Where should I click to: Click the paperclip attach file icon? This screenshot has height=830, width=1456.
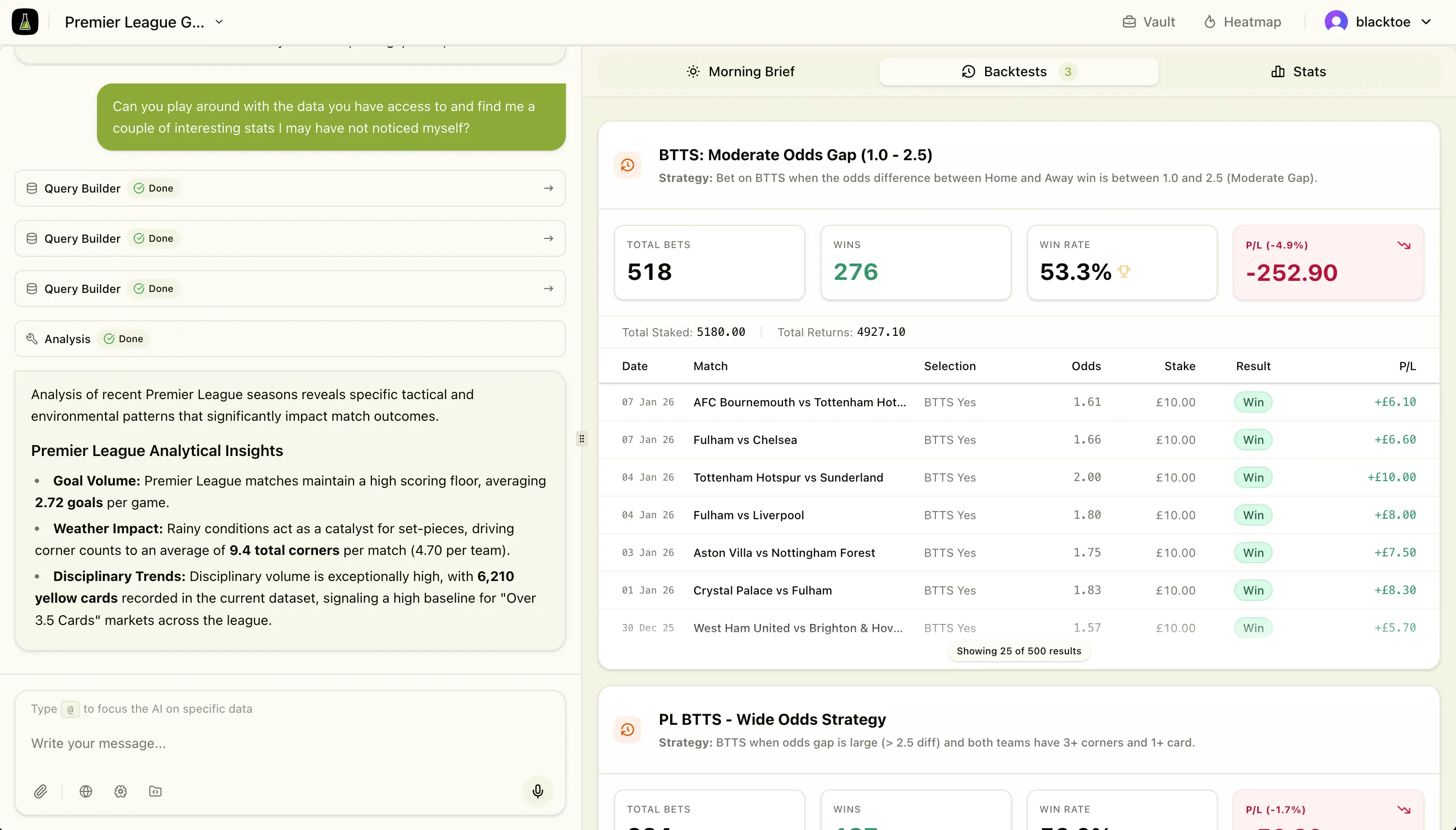tap(41, 790)
